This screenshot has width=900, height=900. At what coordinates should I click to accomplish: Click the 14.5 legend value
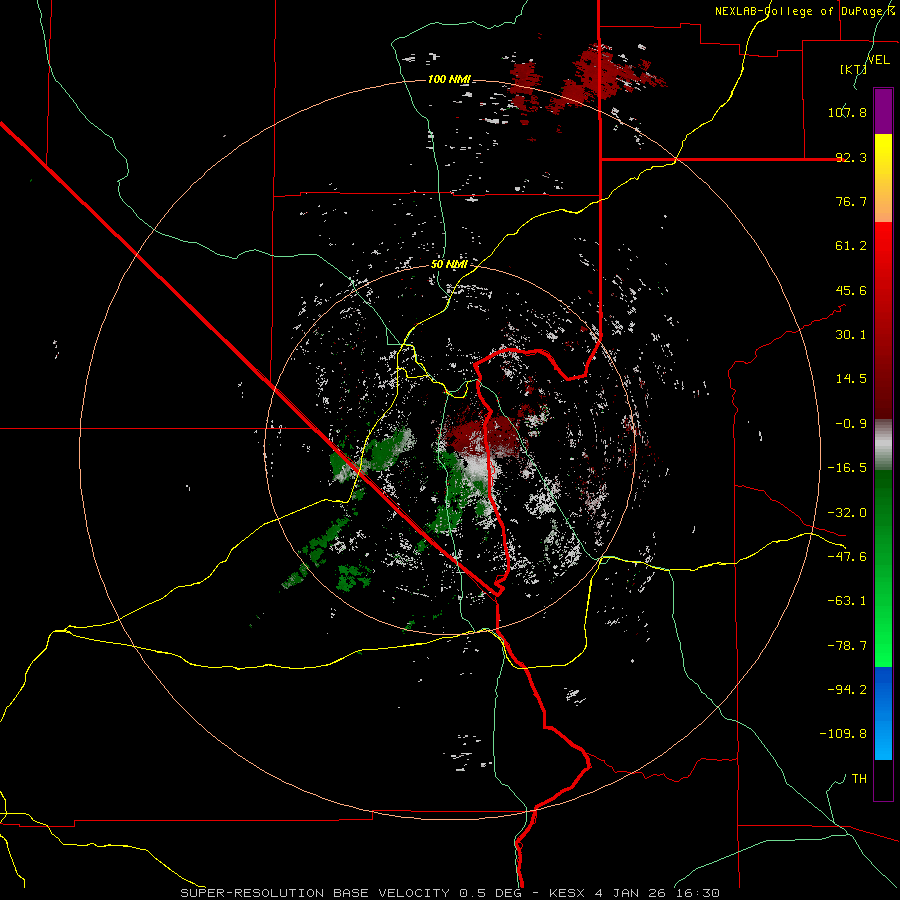(x=851, y=379)
